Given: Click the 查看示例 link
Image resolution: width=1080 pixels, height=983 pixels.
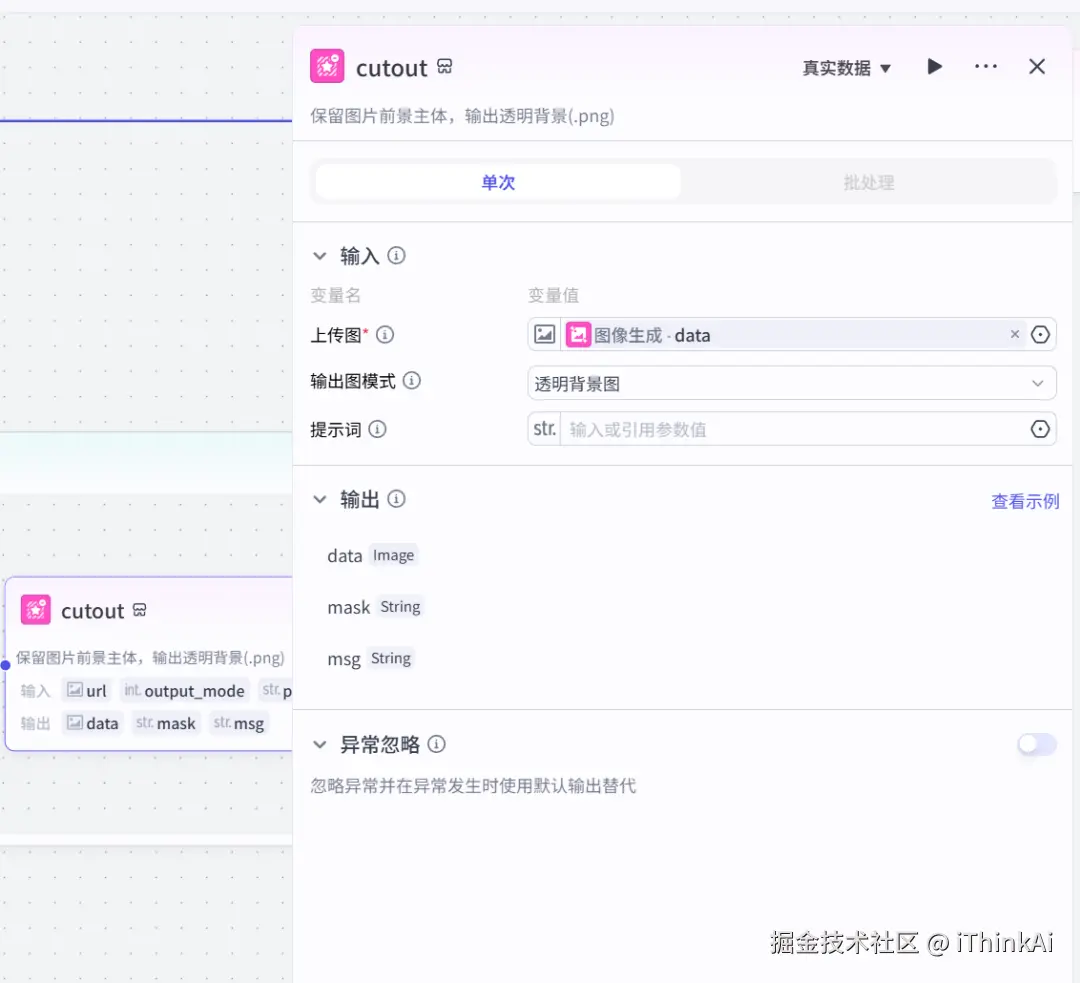Looking at the screenshot, I should (x=1024, y=501).
